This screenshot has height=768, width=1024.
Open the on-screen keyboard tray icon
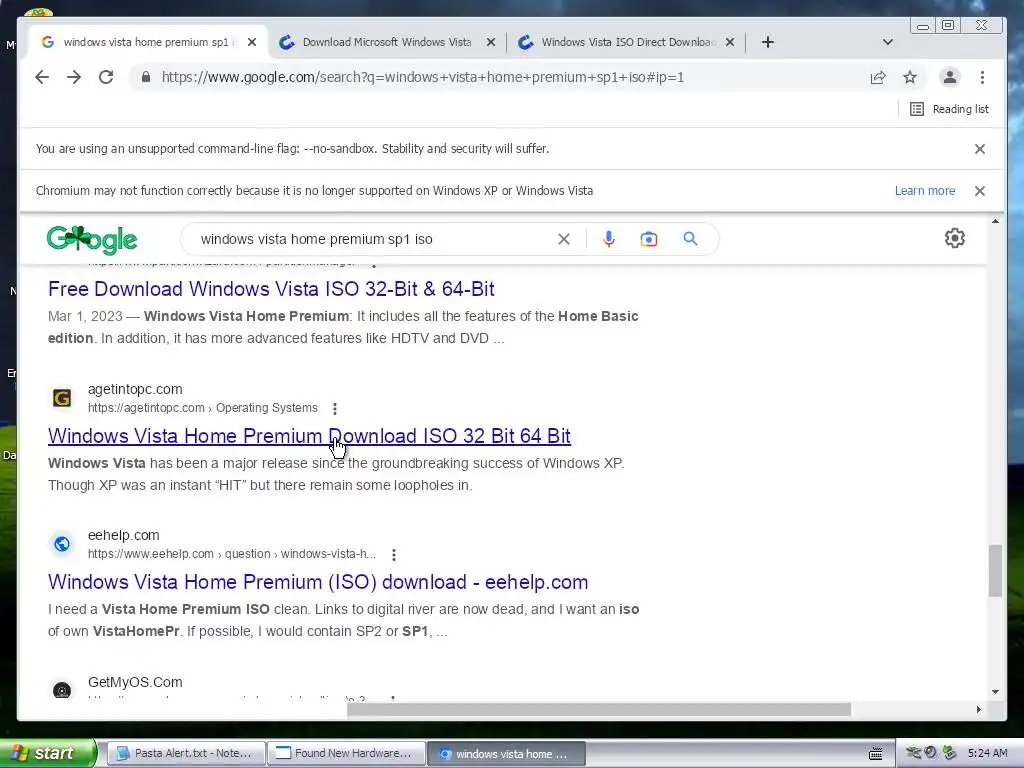[x=876, y=753]
